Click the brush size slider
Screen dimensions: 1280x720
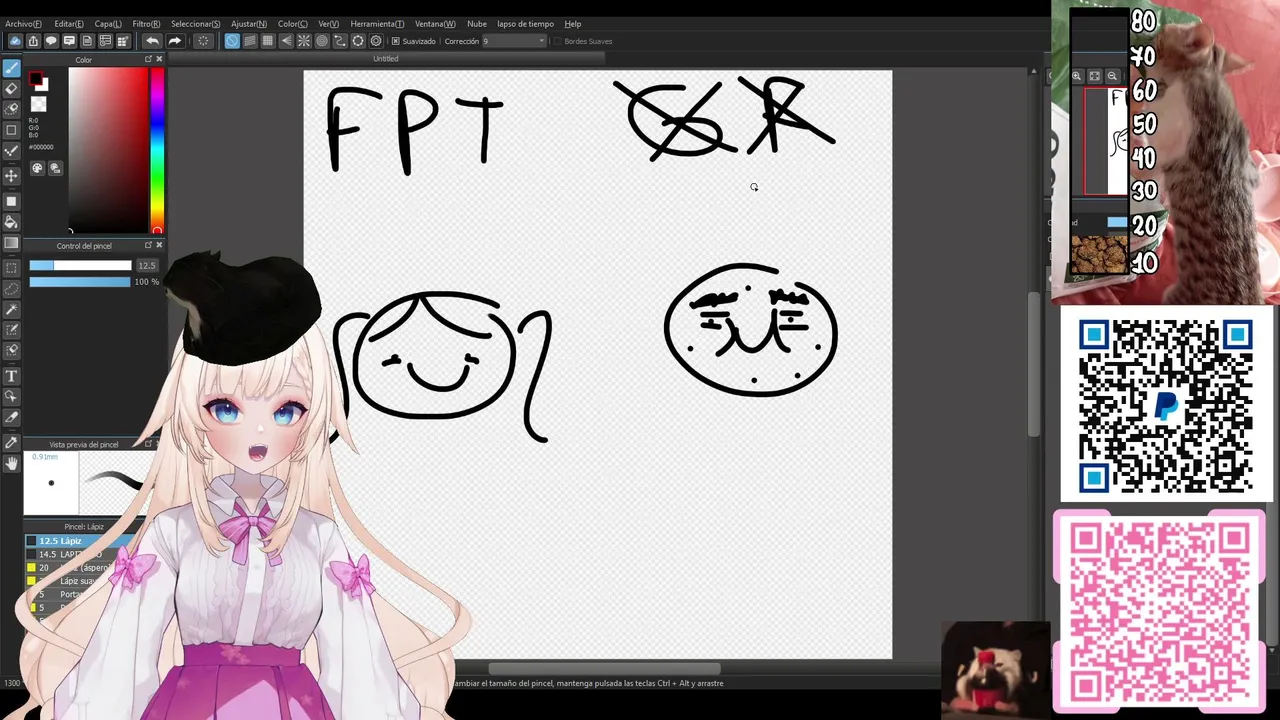pos(80,265)
